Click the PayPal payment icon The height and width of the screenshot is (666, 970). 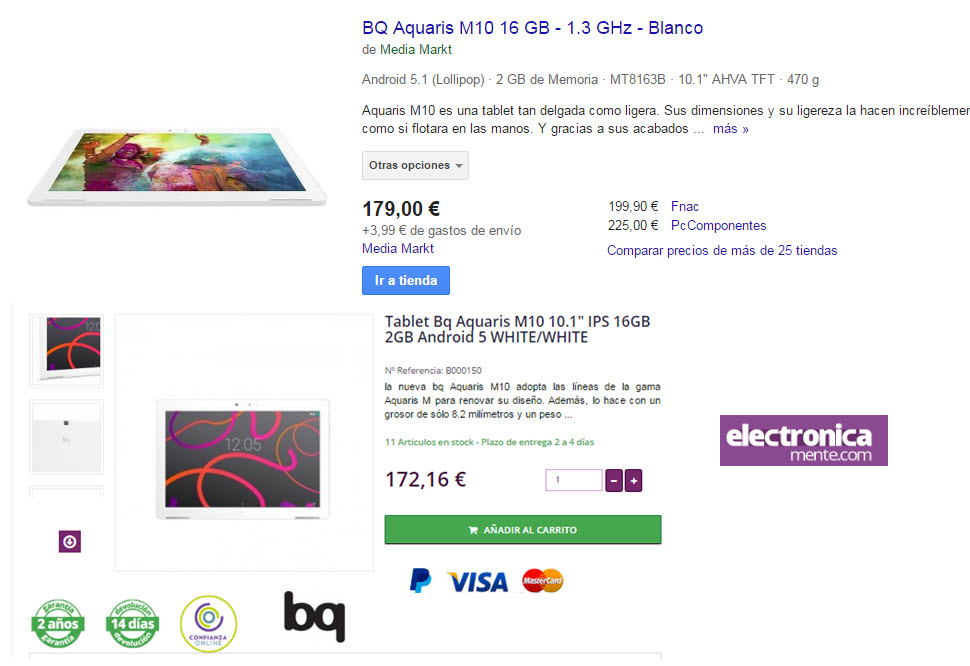click(421, 581)
